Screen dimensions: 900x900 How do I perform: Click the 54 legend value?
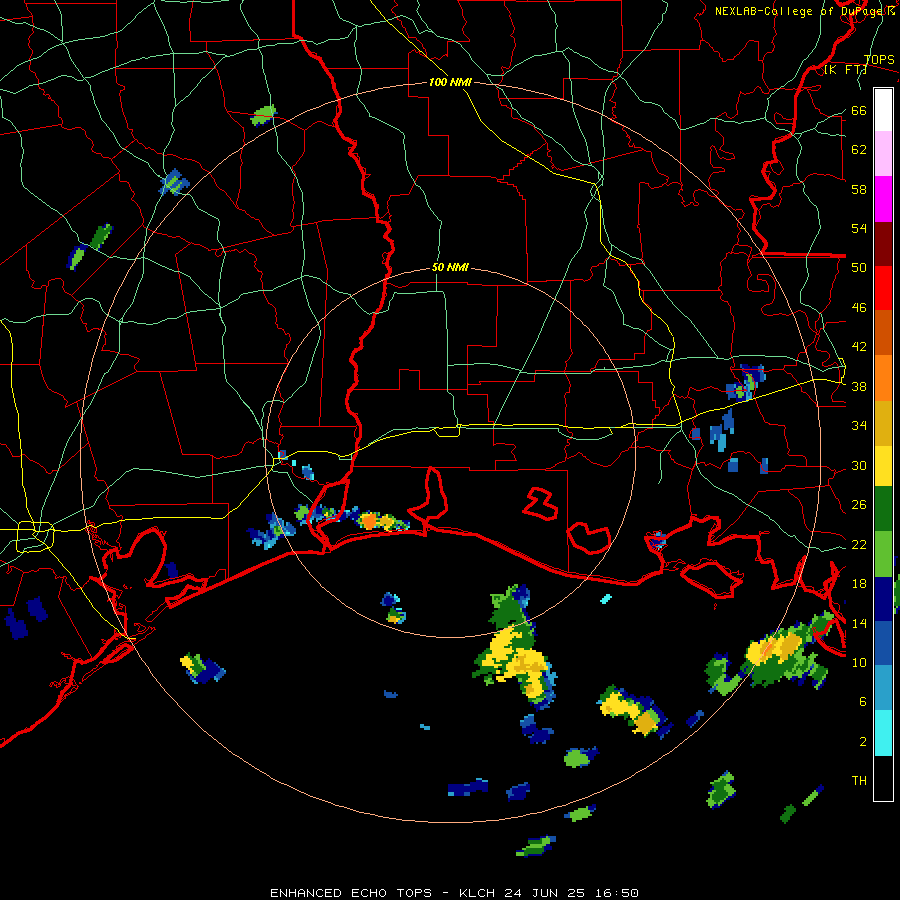click(859, 229)
